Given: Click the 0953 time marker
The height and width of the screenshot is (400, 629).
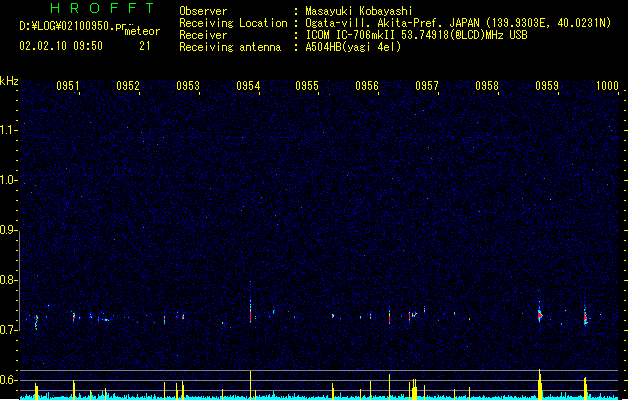Looking at the screenshot, I should tap(188, 86).
